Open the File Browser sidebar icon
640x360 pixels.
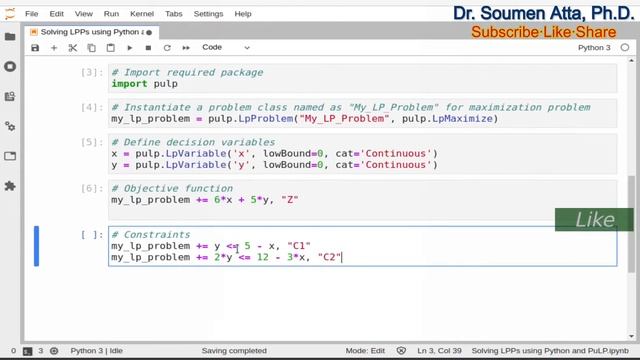10,37
